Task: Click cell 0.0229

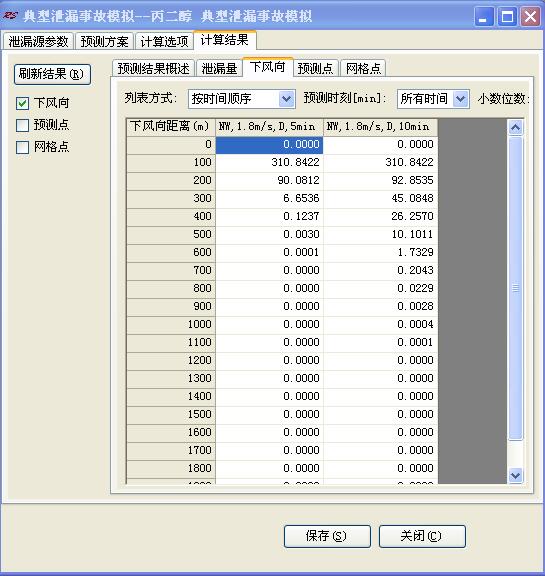Action: point(380,289)
